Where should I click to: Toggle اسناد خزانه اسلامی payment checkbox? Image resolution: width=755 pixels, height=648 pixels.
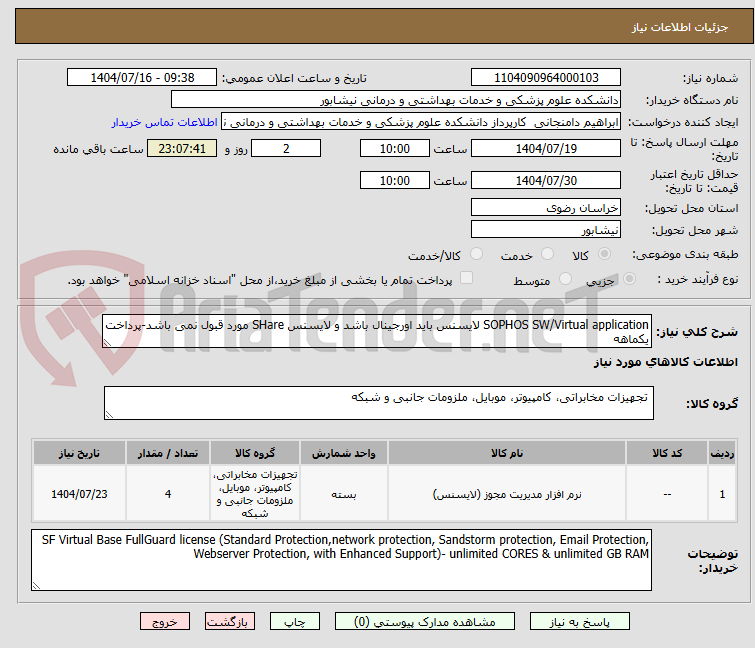pos(466,278)
